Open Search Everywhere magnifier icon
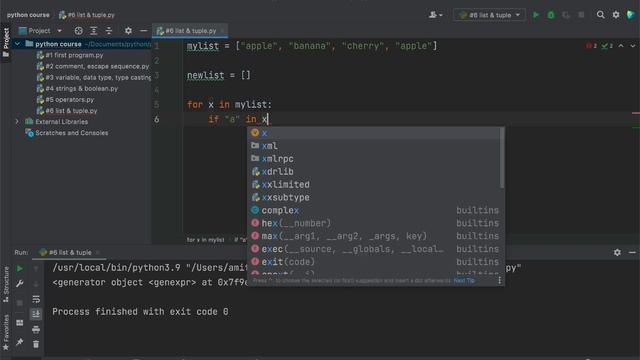 tap(600, 15)
